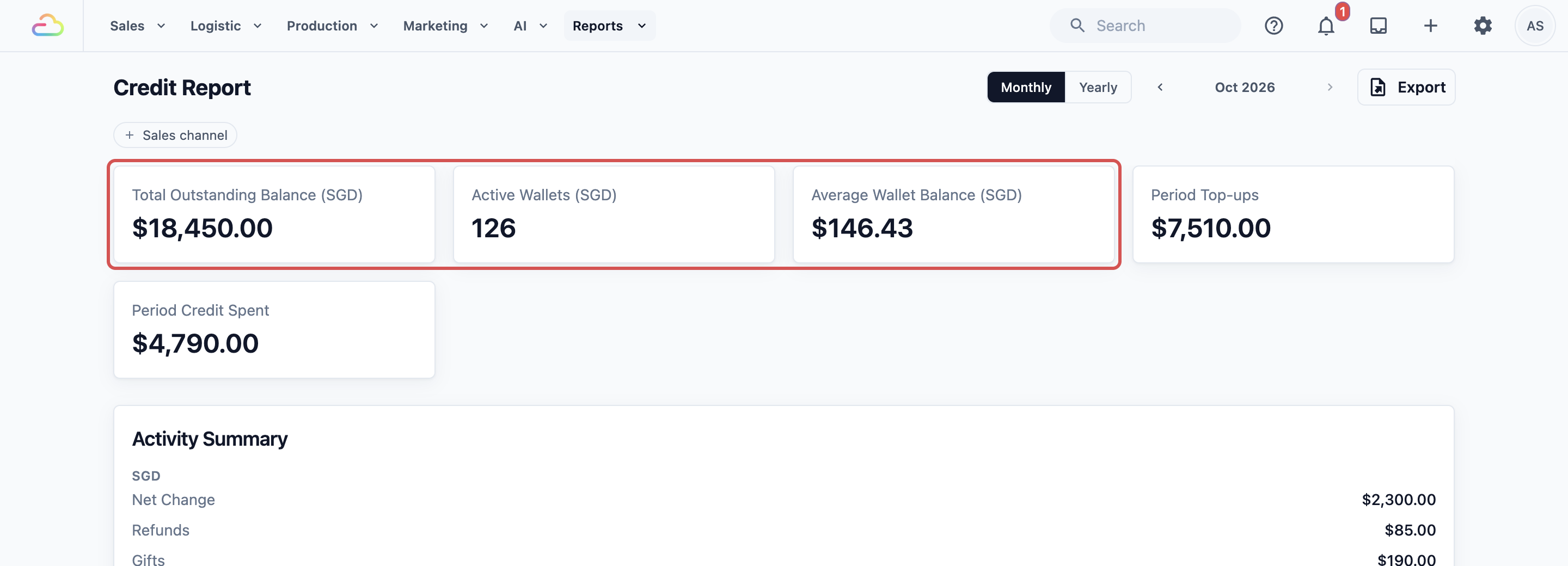Add a Sales channel filter
The image size is (1568, 566).
tap(175, 135)
